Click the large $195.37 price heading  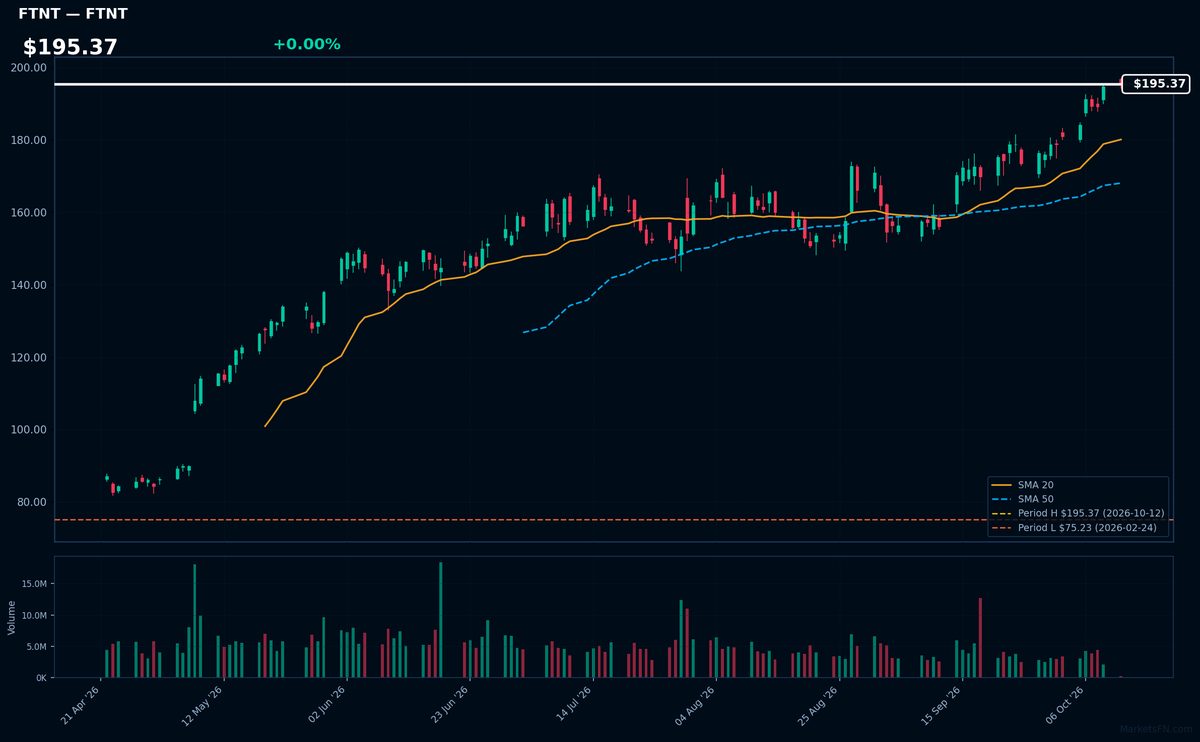point(70,47)
